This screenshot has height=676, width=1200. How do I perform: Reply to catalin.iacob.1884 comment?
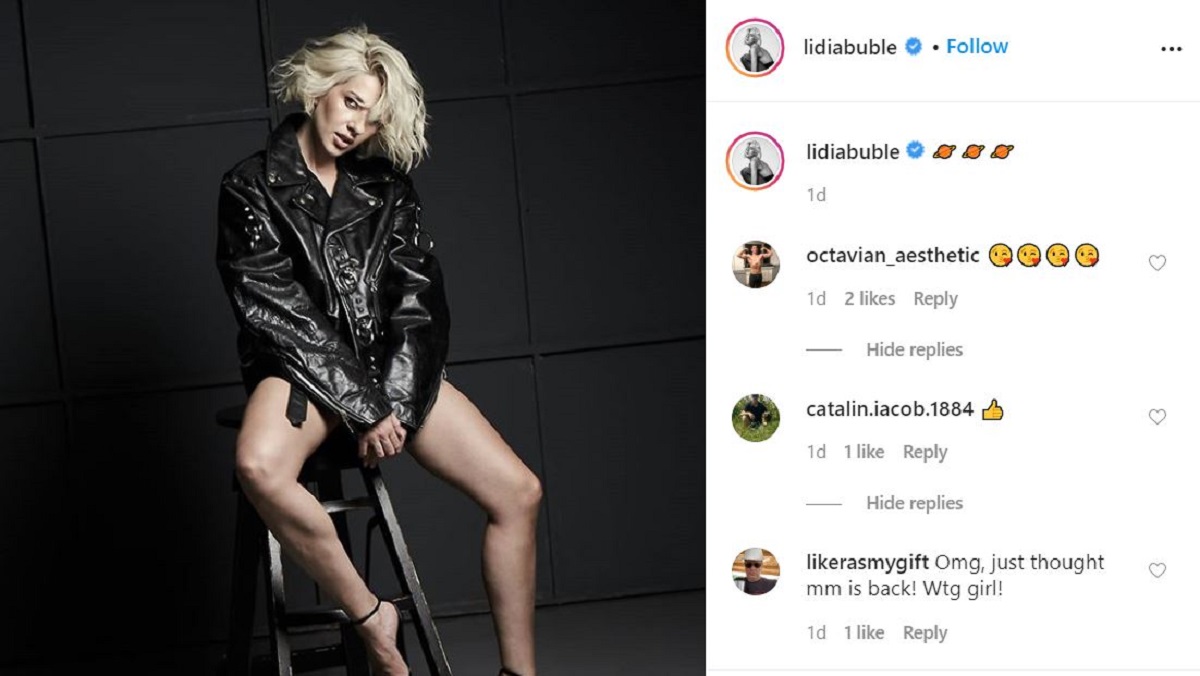click(x=925, y=452)
